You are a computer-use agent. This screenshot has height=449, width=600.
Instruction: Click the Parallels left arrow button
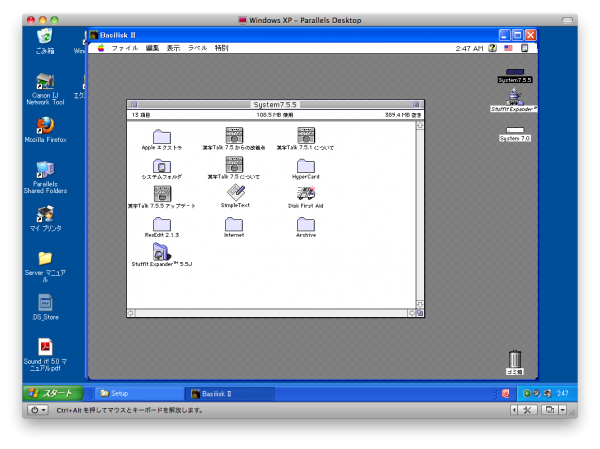point(514,410)
